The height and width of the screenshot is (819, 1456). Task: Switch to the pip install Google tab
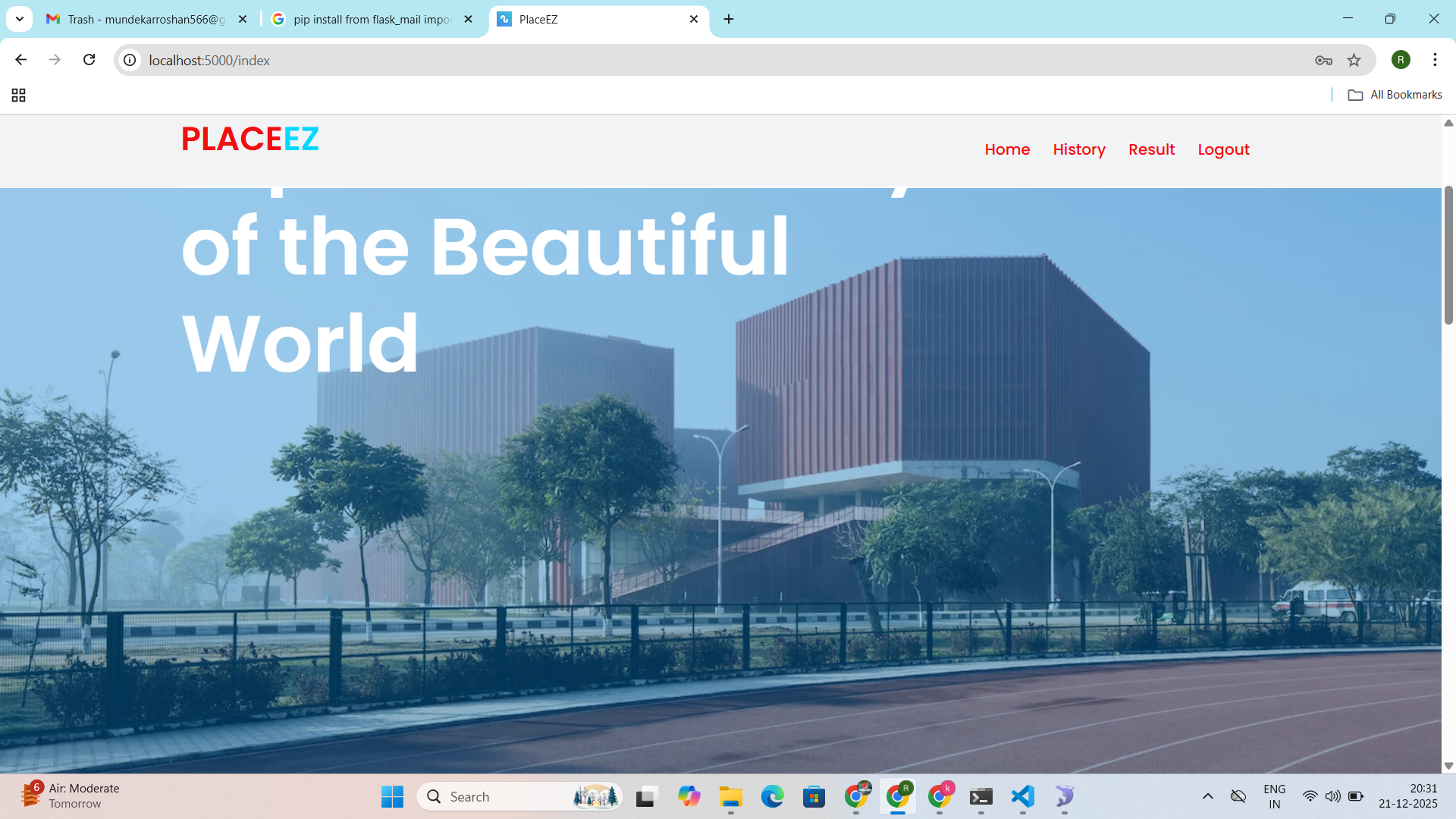click(x=372, y=19)
